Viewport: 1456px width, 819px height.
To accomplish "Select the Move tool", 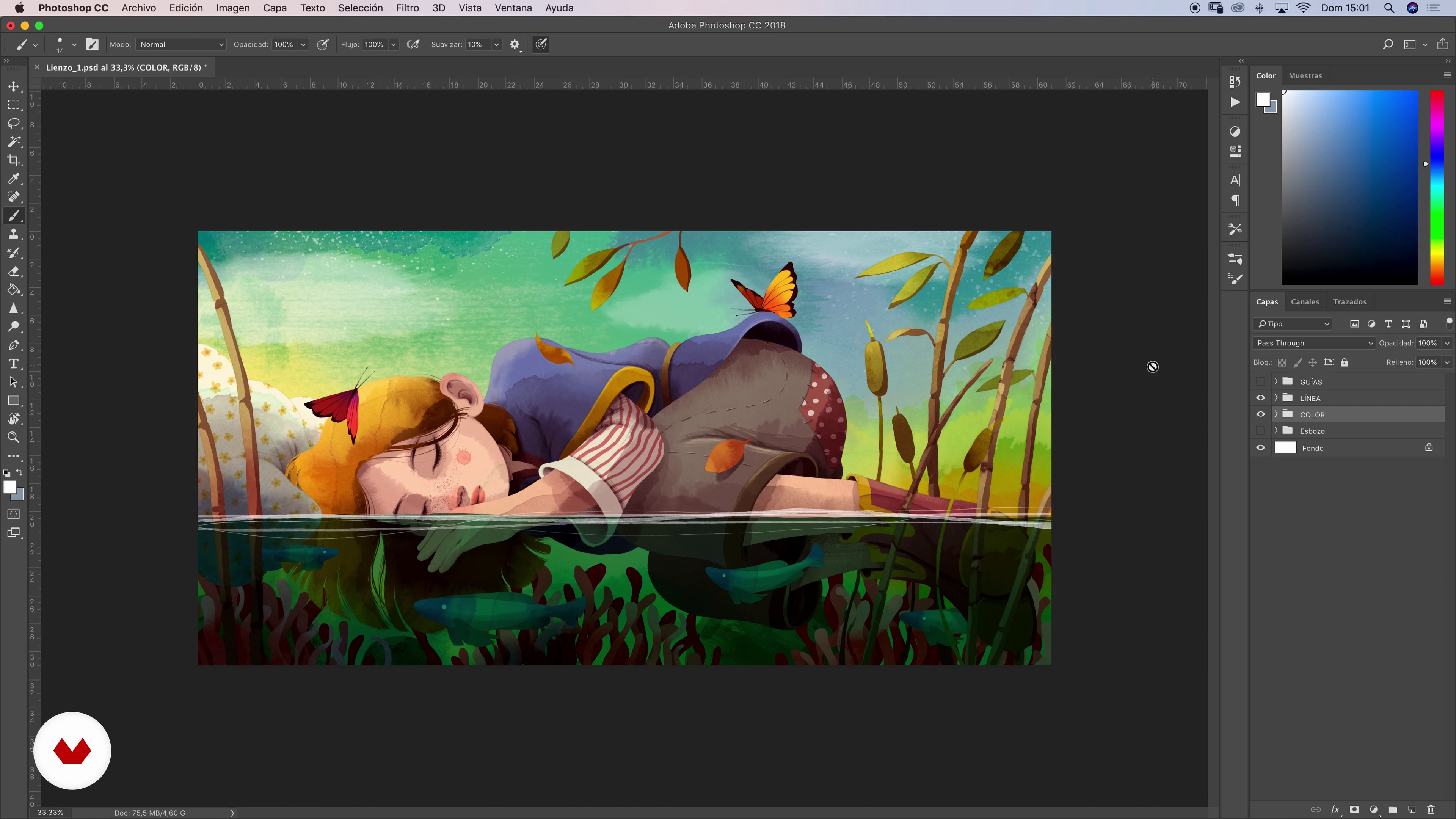I will coord(14,86).
